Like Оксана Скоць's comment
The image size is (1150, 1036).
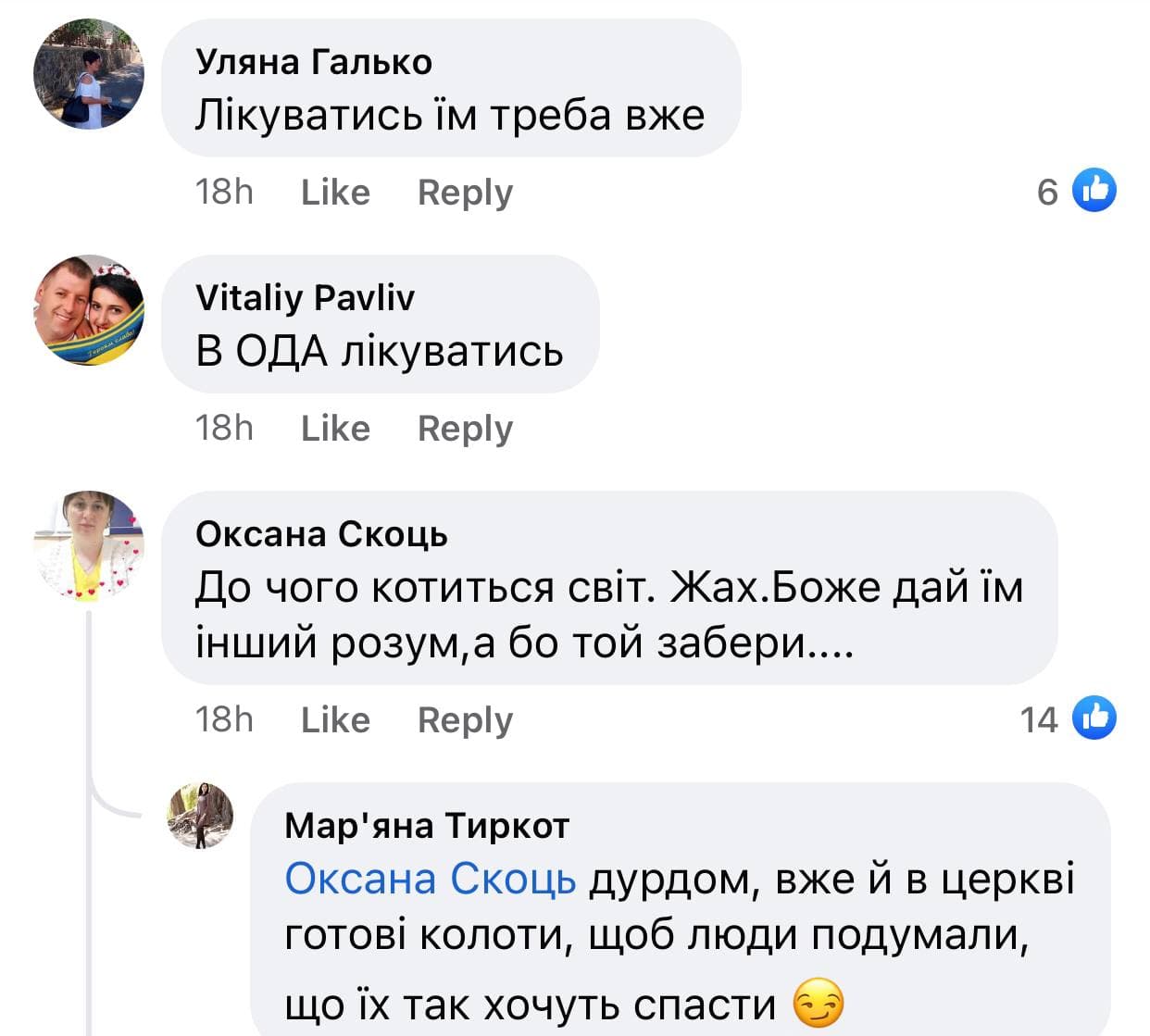point(335,719)
